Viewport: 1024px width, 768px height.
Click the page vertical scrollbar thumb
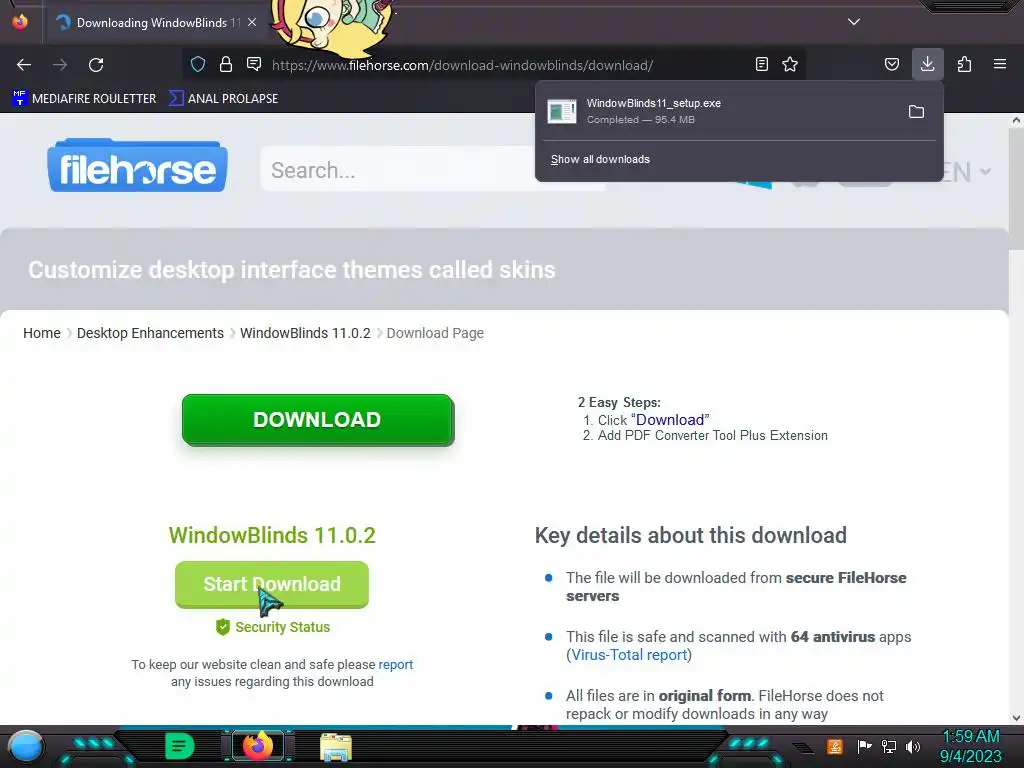(1016, 189)
